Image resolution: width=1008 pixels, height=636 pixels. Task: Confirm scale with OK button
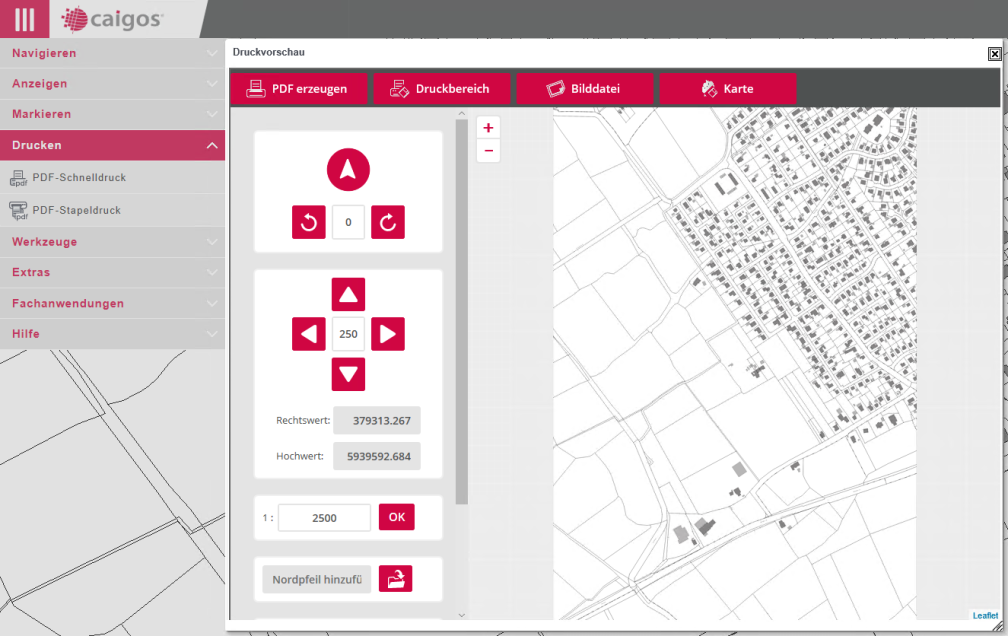396,517
